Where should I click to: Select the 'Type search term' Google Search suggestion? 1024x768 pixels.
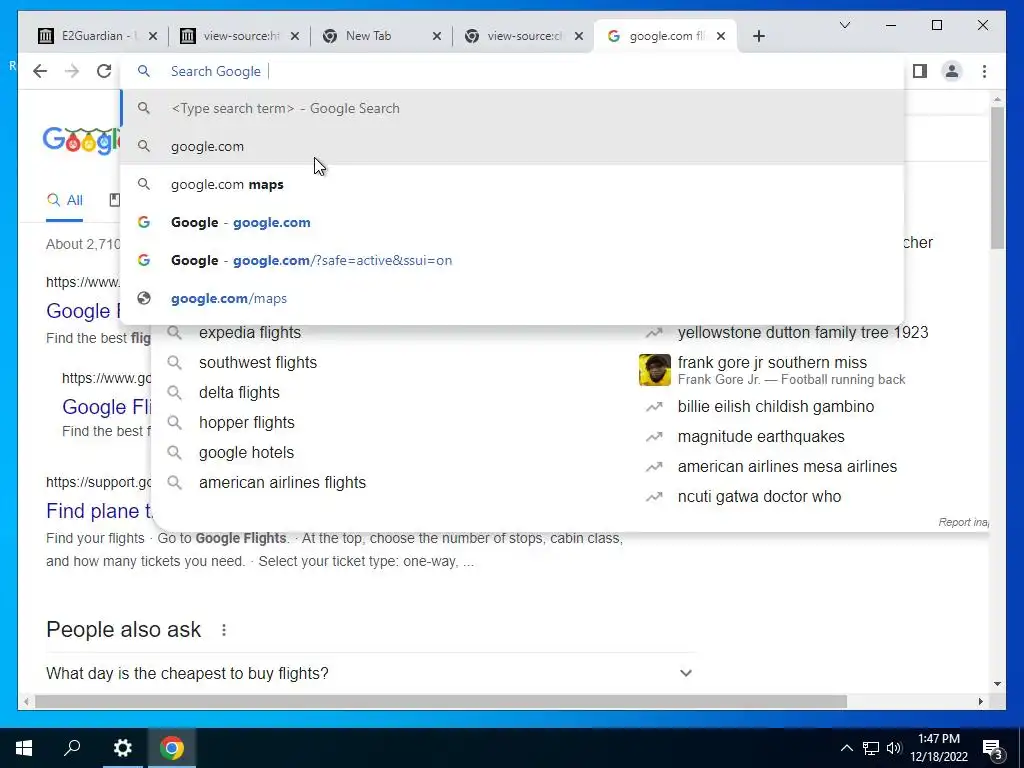[x=513, y=108]
